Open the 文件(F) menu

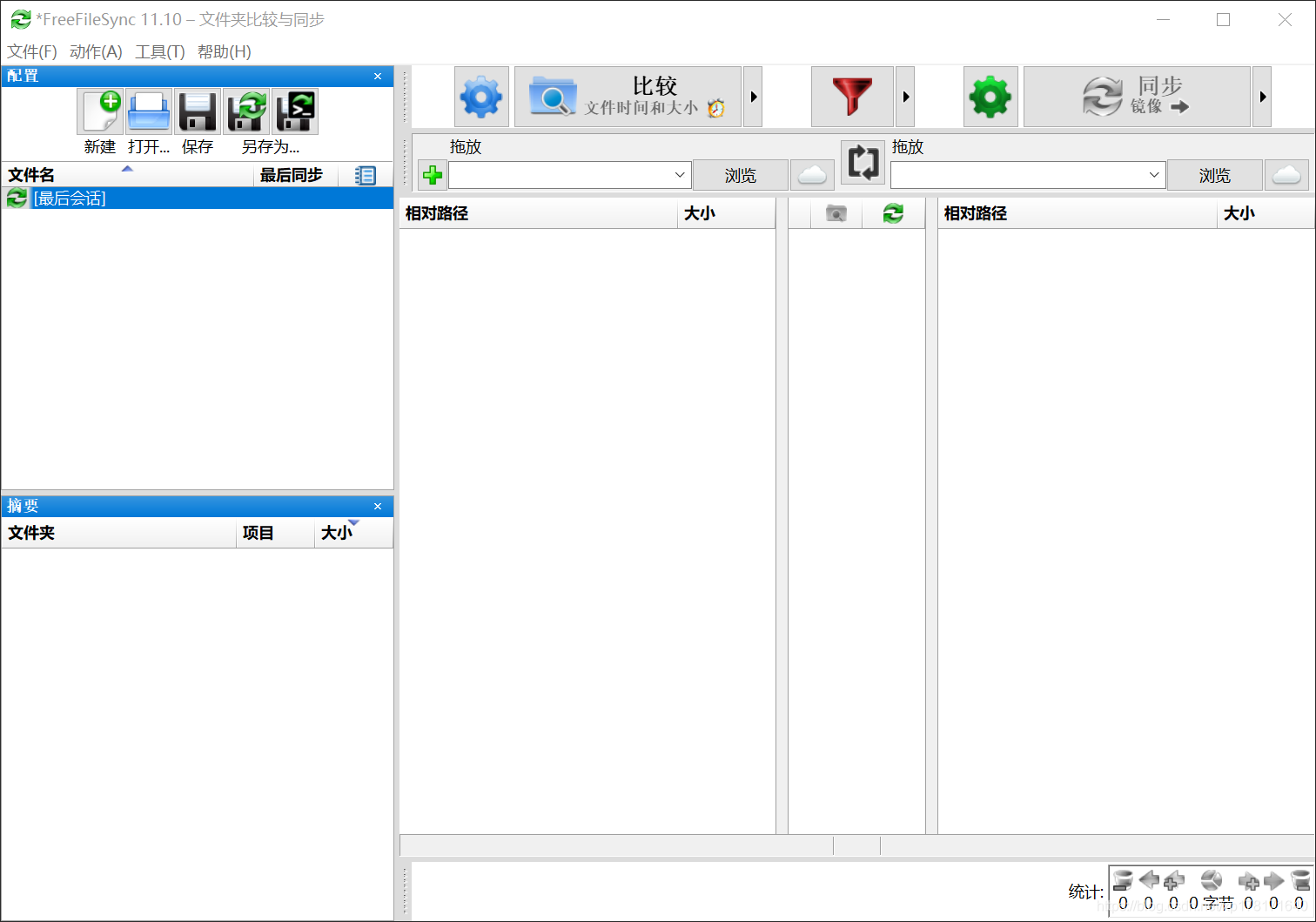click(x=32, y=51)
